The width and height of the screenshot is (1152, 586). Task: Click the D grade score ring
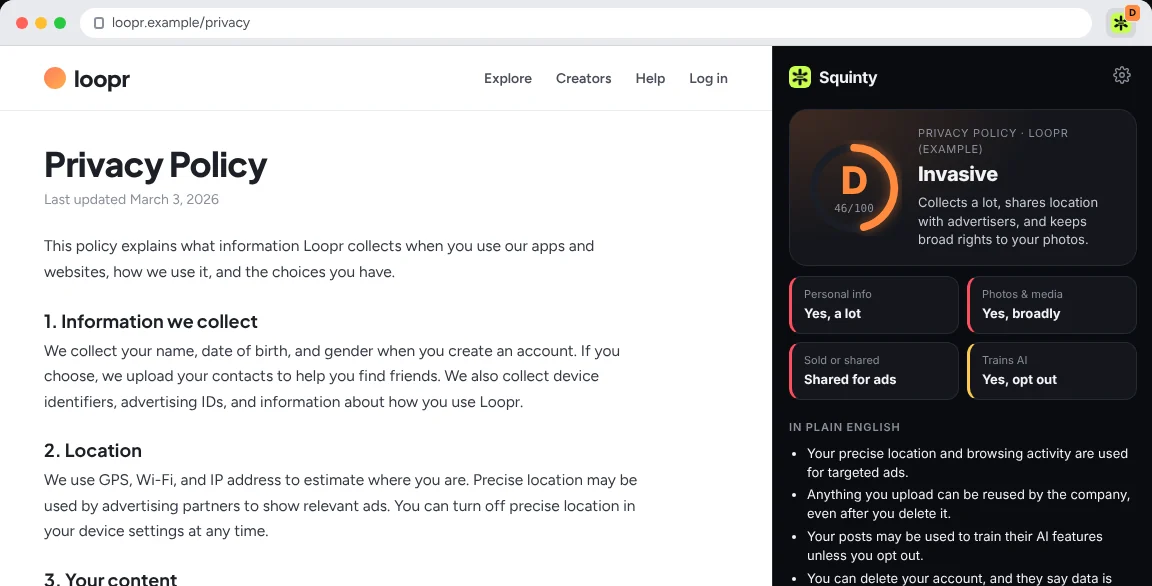[854, 187]
